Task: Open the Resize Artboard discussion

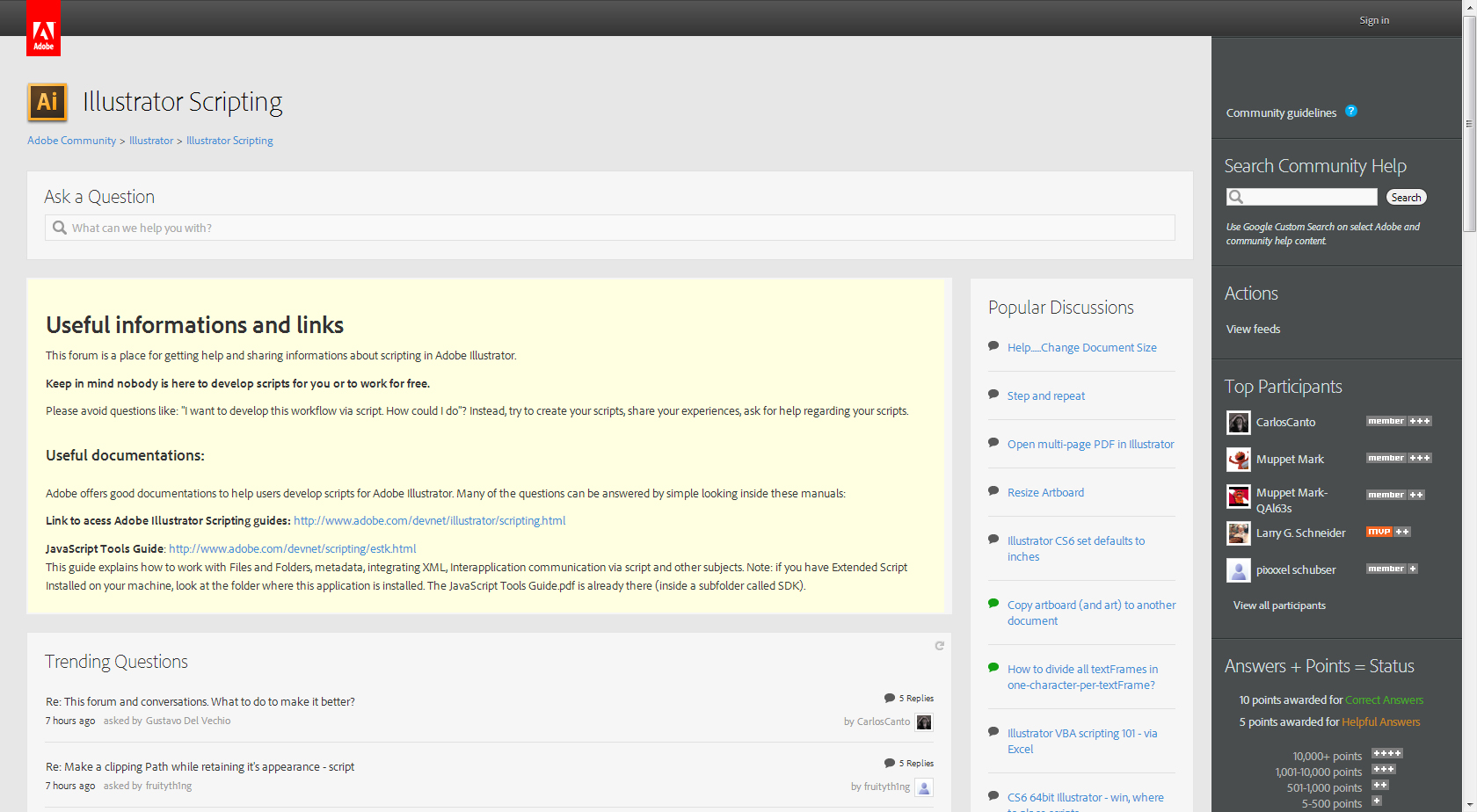Action: (x=1044, y=492)
